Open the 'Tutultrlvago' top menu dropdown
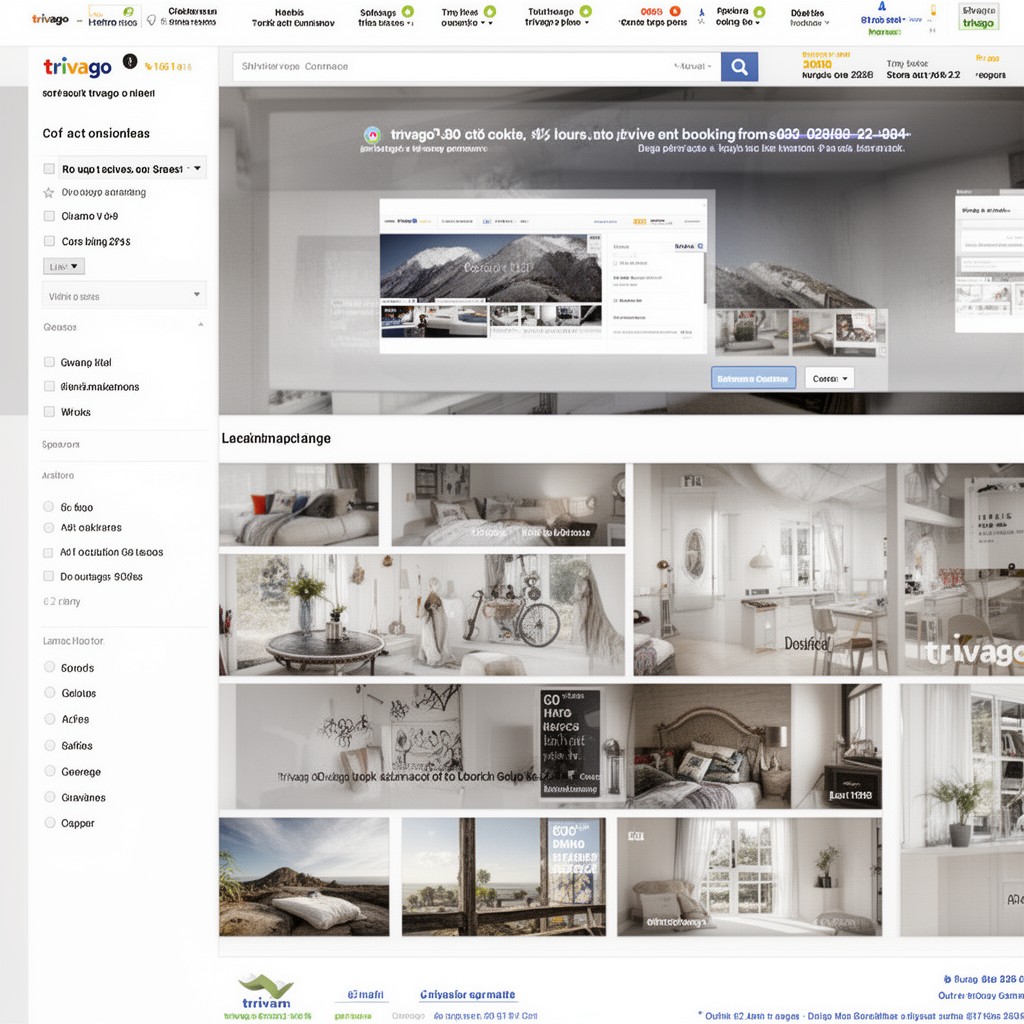Image resolution: width=1024 pixels, height=1024 pixels. coord(557,17)
